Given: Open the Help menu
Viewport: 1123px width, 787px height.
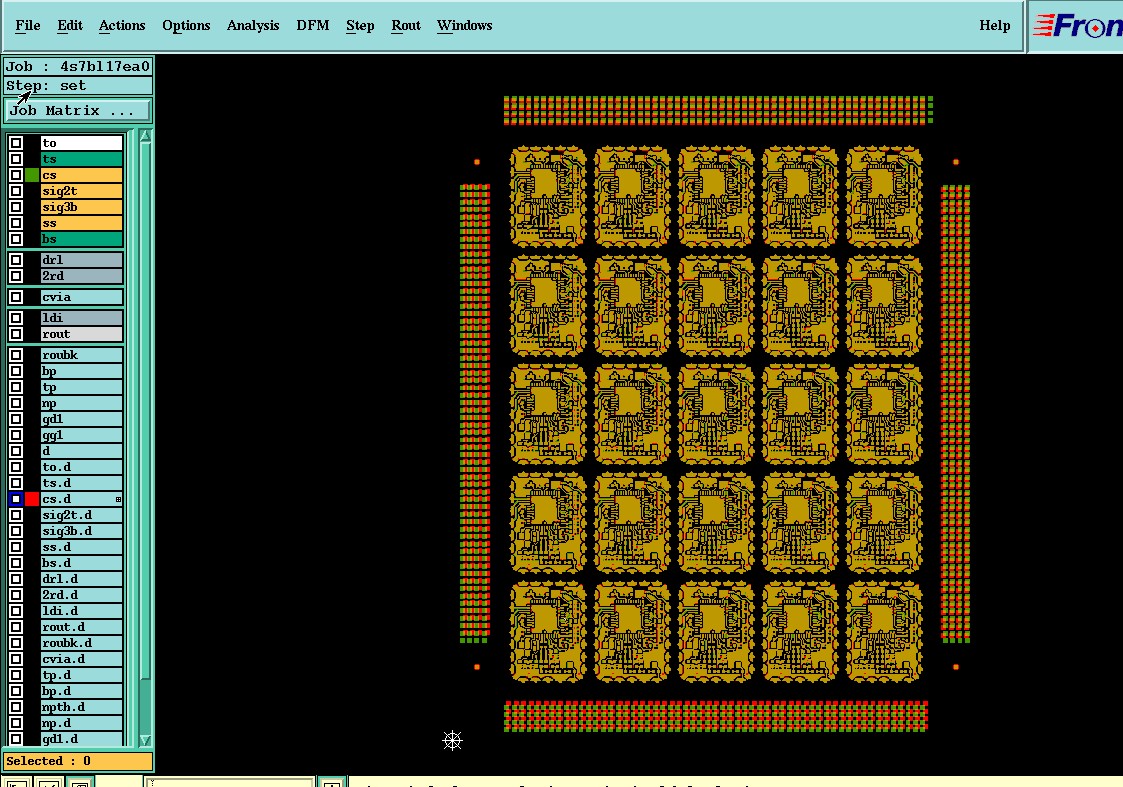Looking at the screenshot, I should [995, 26].
